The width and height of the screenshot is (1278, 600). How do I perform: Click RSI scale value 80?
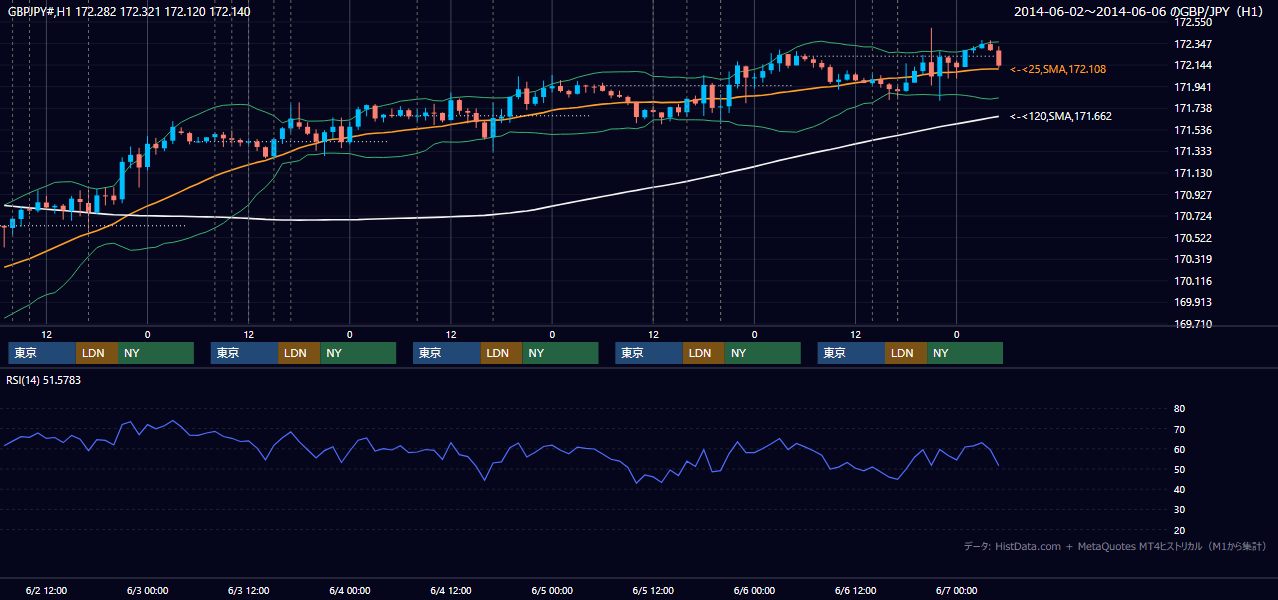point(1179,409)
